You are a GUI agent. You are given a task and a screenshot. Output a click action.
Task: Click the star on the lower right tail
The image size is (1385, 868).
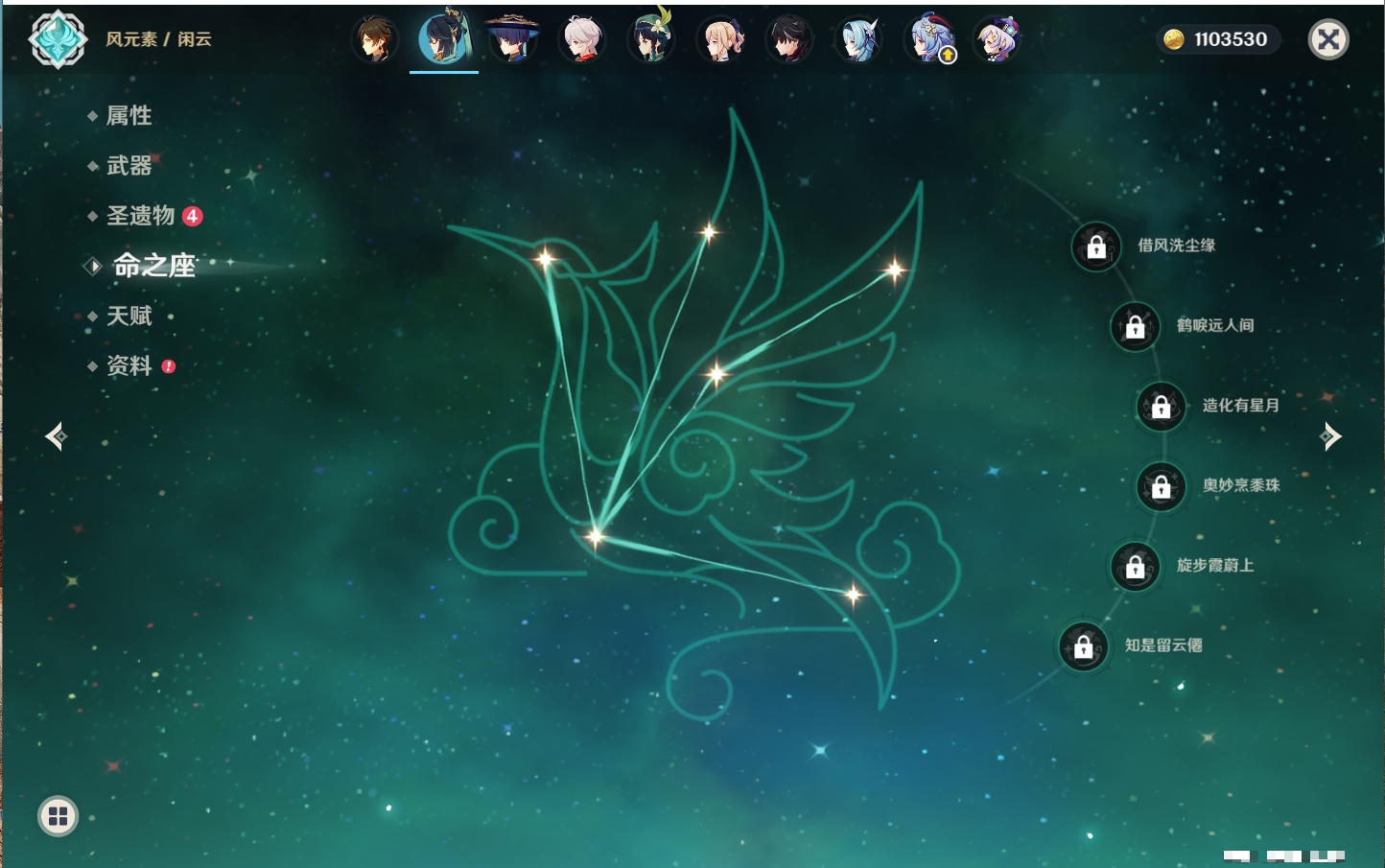coord(853,595)
